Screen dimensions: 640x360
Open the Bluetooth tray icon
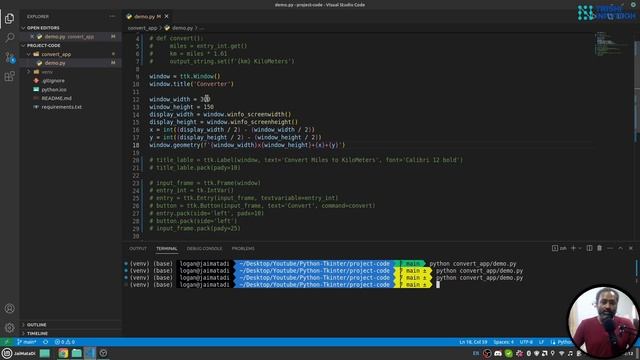(529, 353)
